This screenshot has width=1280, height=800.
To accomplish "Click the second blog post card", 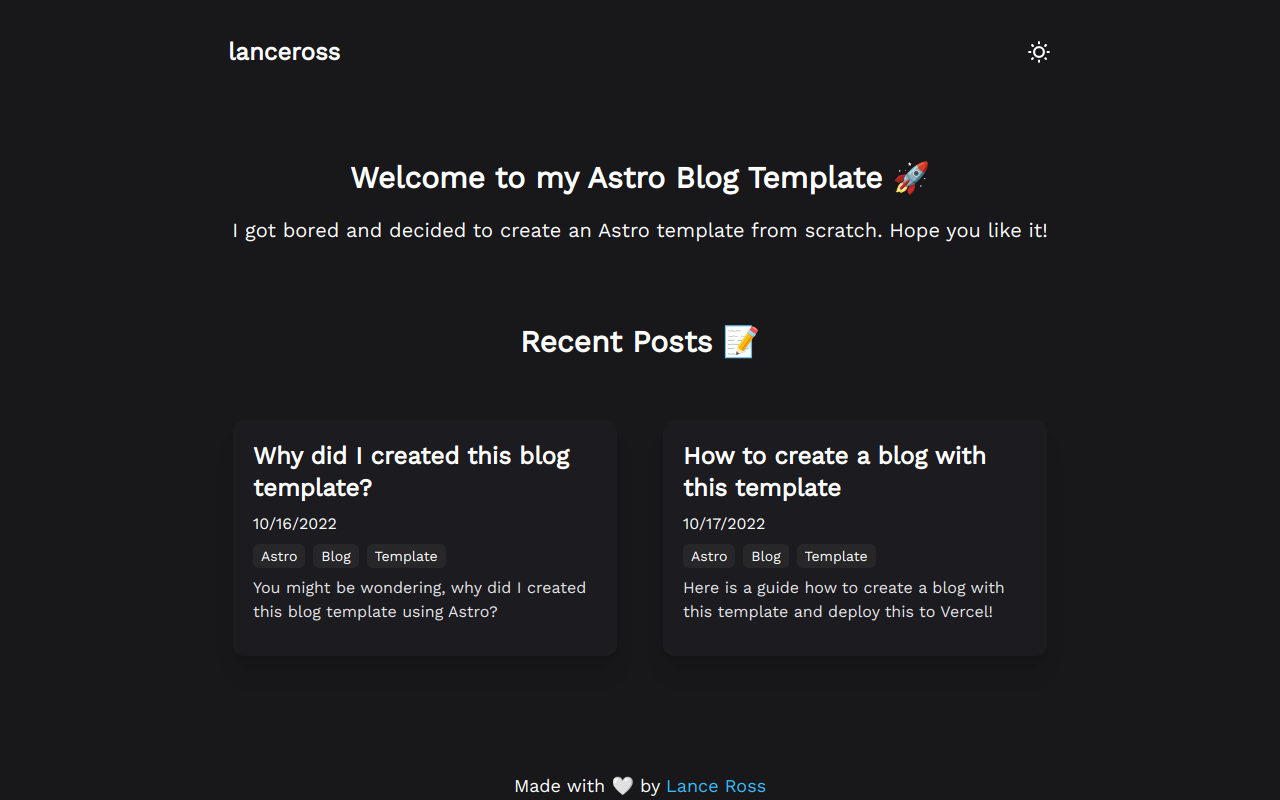I will tap(854, 537).
